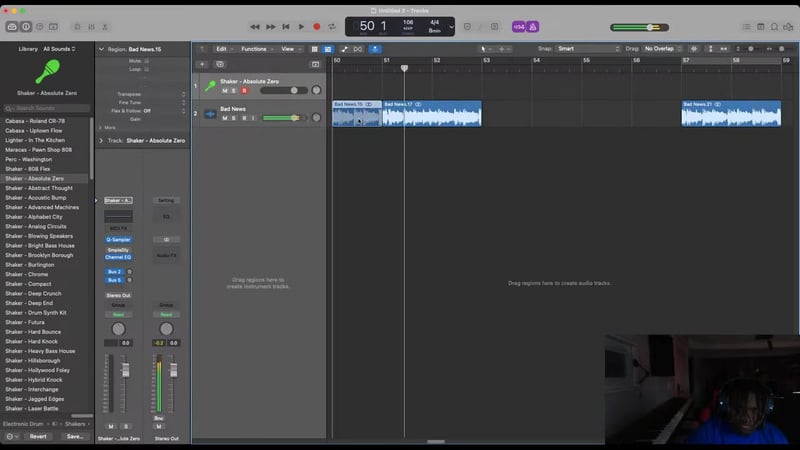Add a new track with the plus button

202,64
